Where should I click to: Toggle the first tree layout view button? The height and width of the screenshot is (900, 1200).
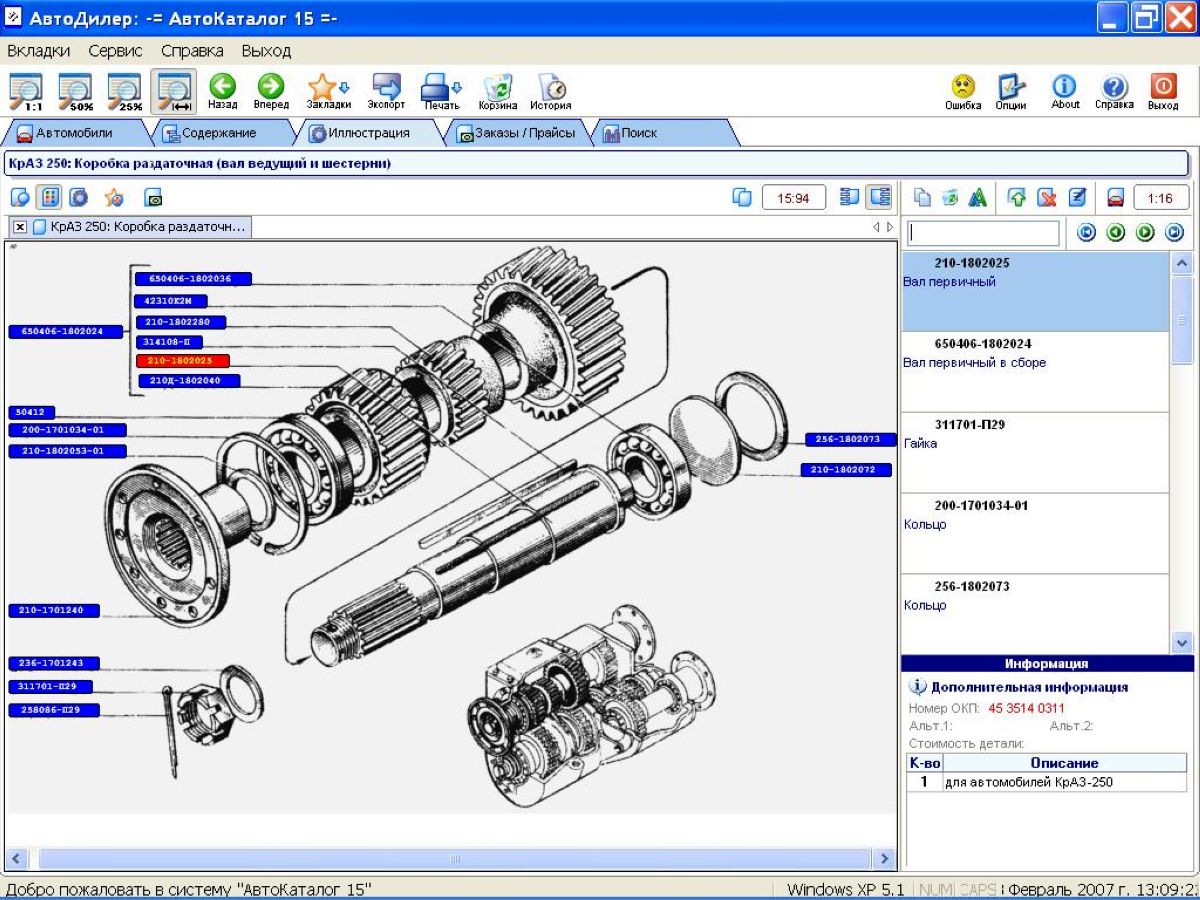(x=850, y=197)
